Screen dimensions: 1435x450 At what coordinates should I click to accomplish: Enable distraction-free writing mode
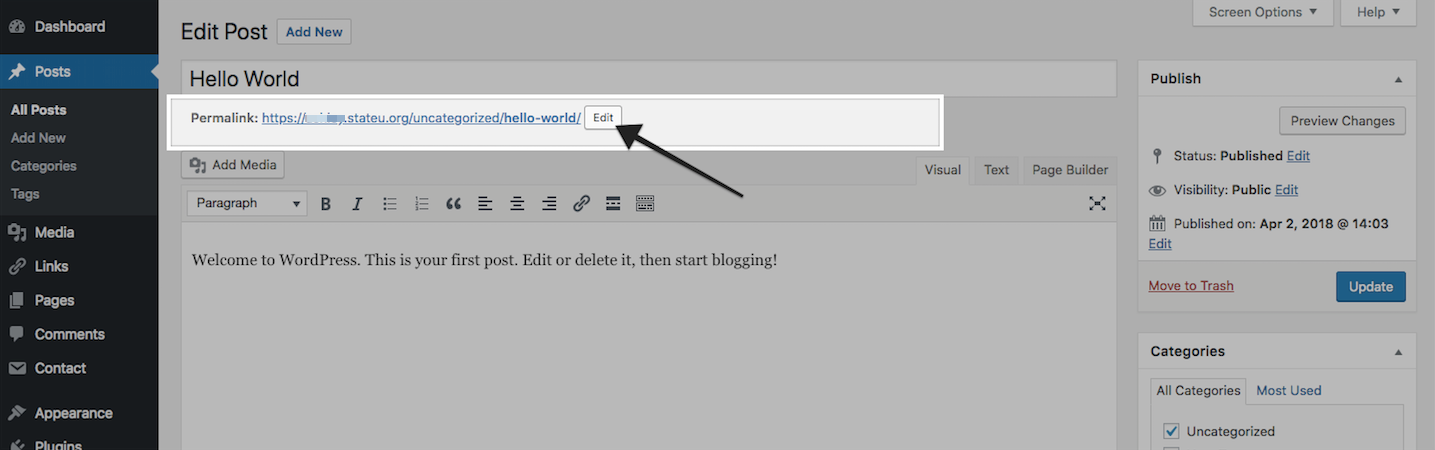click(1097, 204)
